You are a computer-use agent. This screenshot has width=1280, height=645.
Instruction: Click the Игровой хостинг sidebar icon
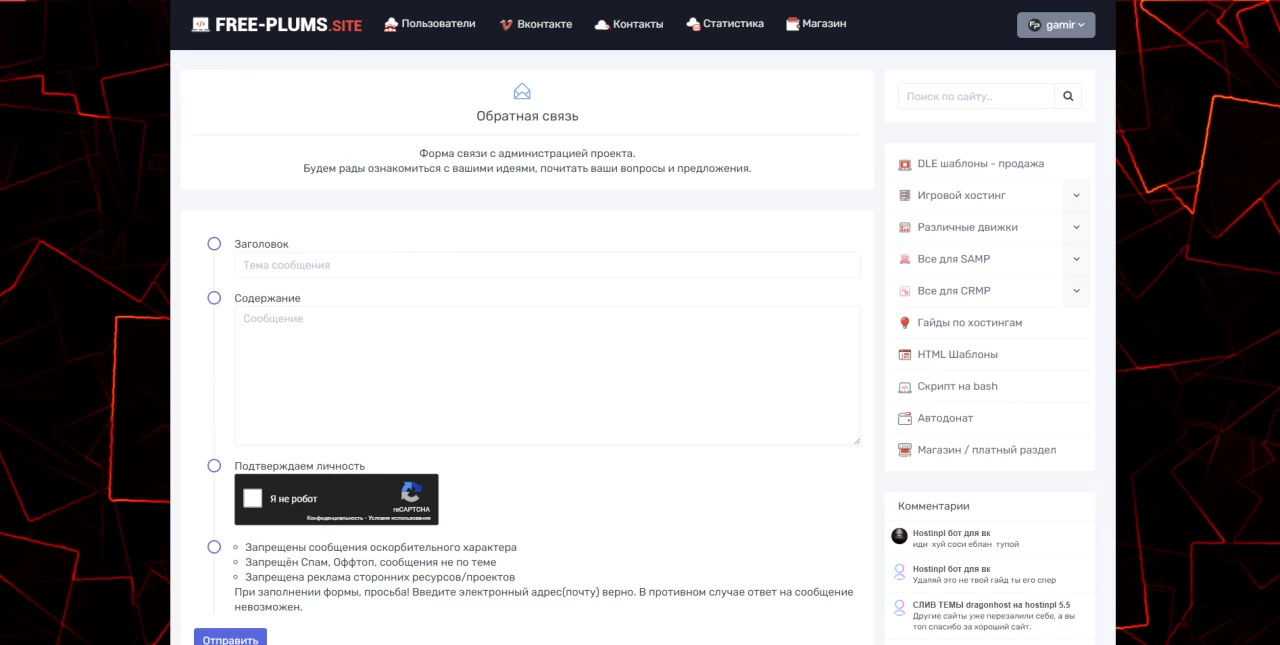pyautogui.click(x=905, y=196)
